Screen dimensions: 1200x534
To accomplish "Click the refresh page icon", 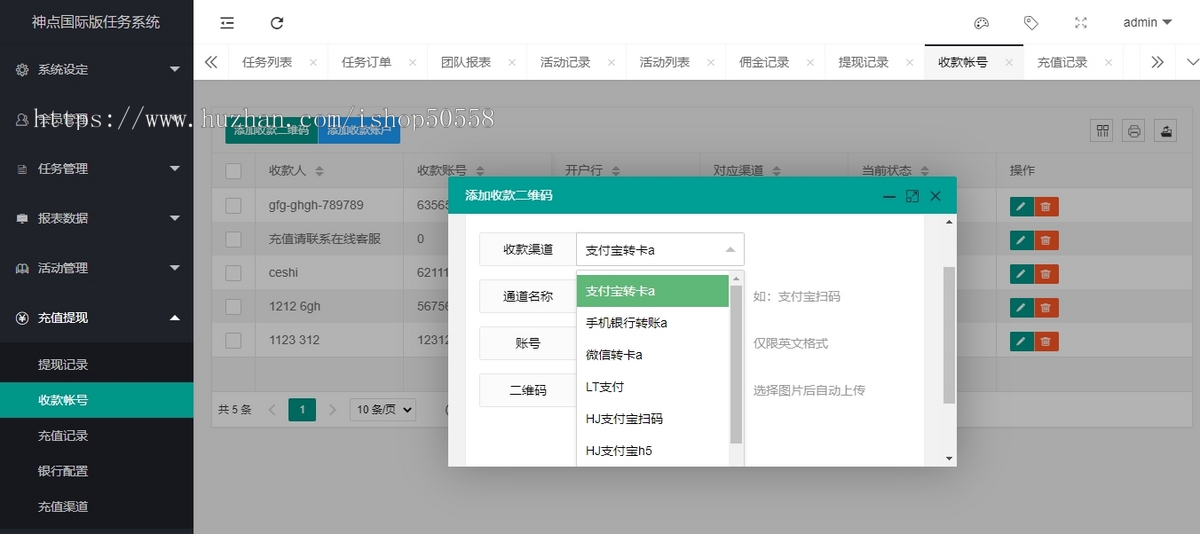I will tap(277, 22).
